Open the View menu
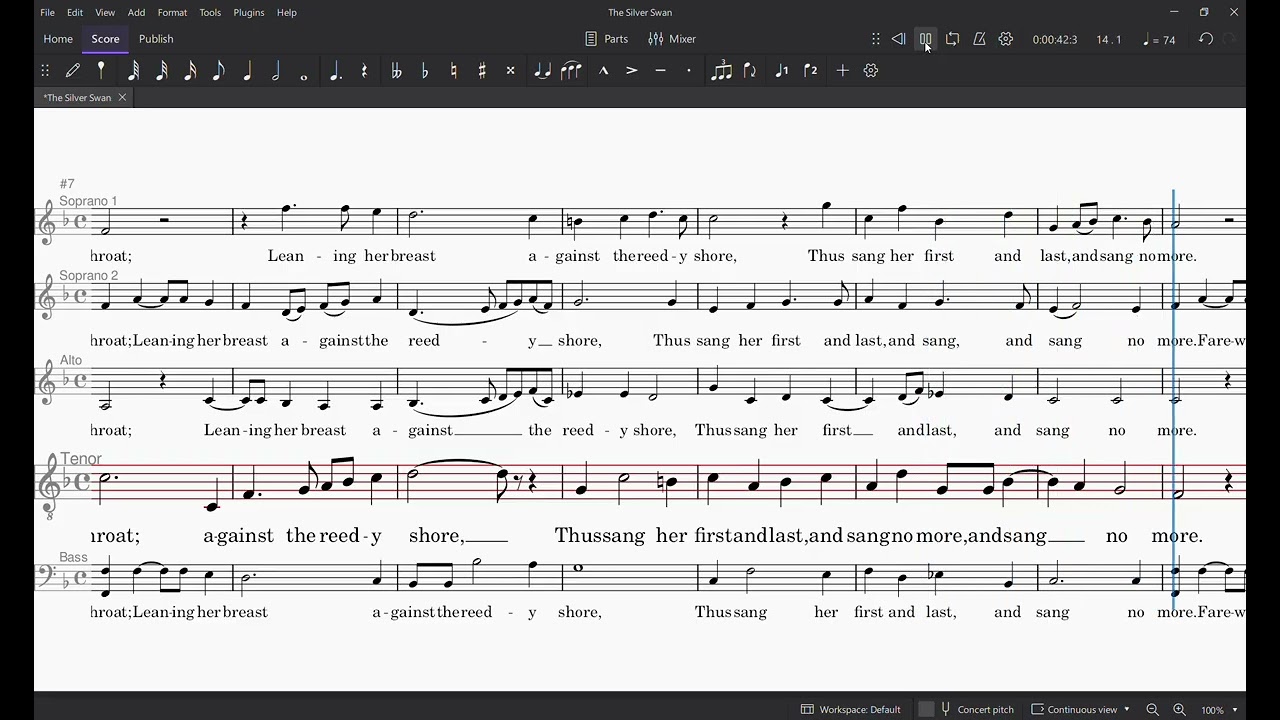1280x720 pixels. click(x=105, y=12)
